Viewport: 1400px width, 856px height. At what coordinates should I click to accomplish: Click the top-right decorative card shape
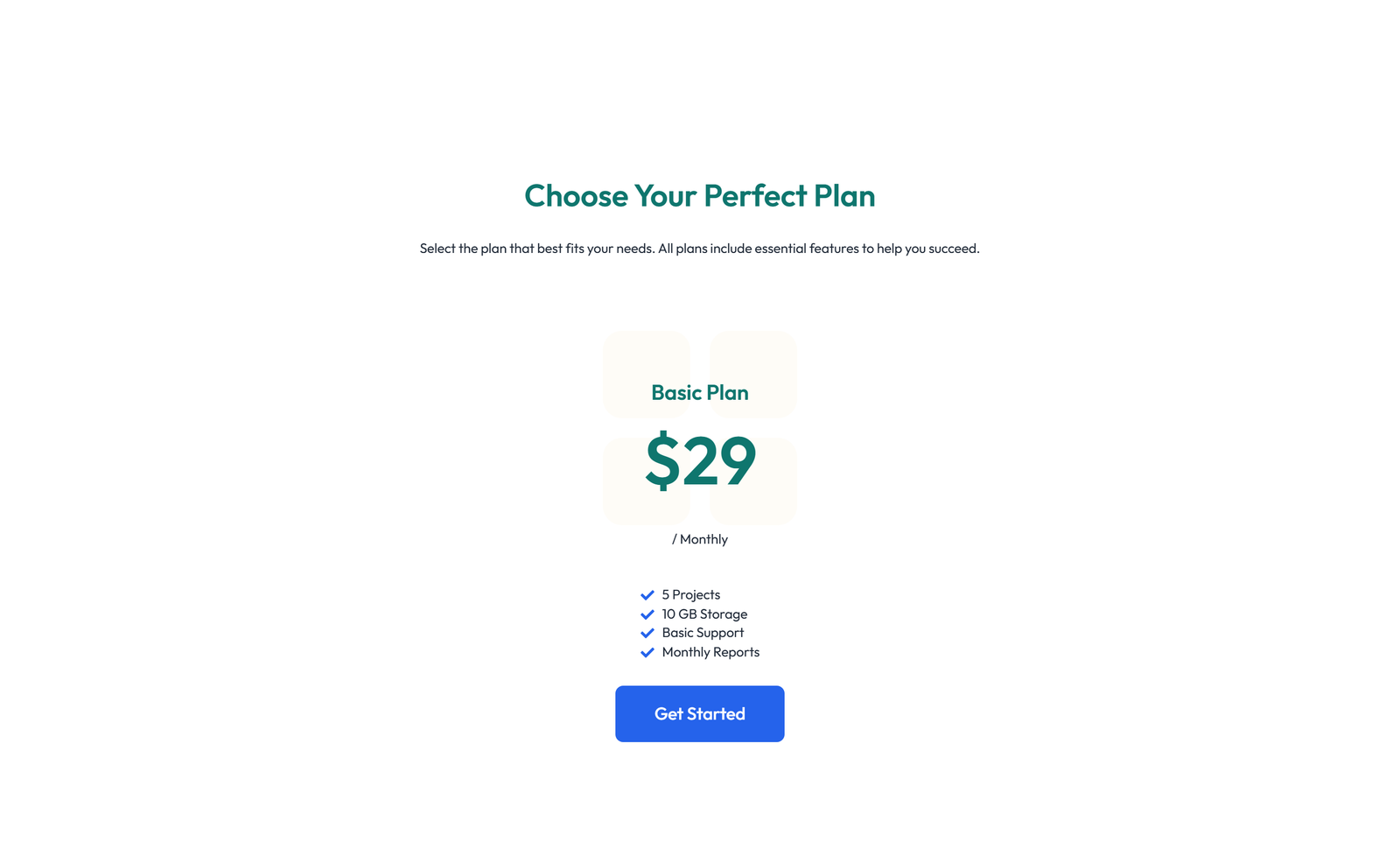pyautogui.click(x=752, y=375)
